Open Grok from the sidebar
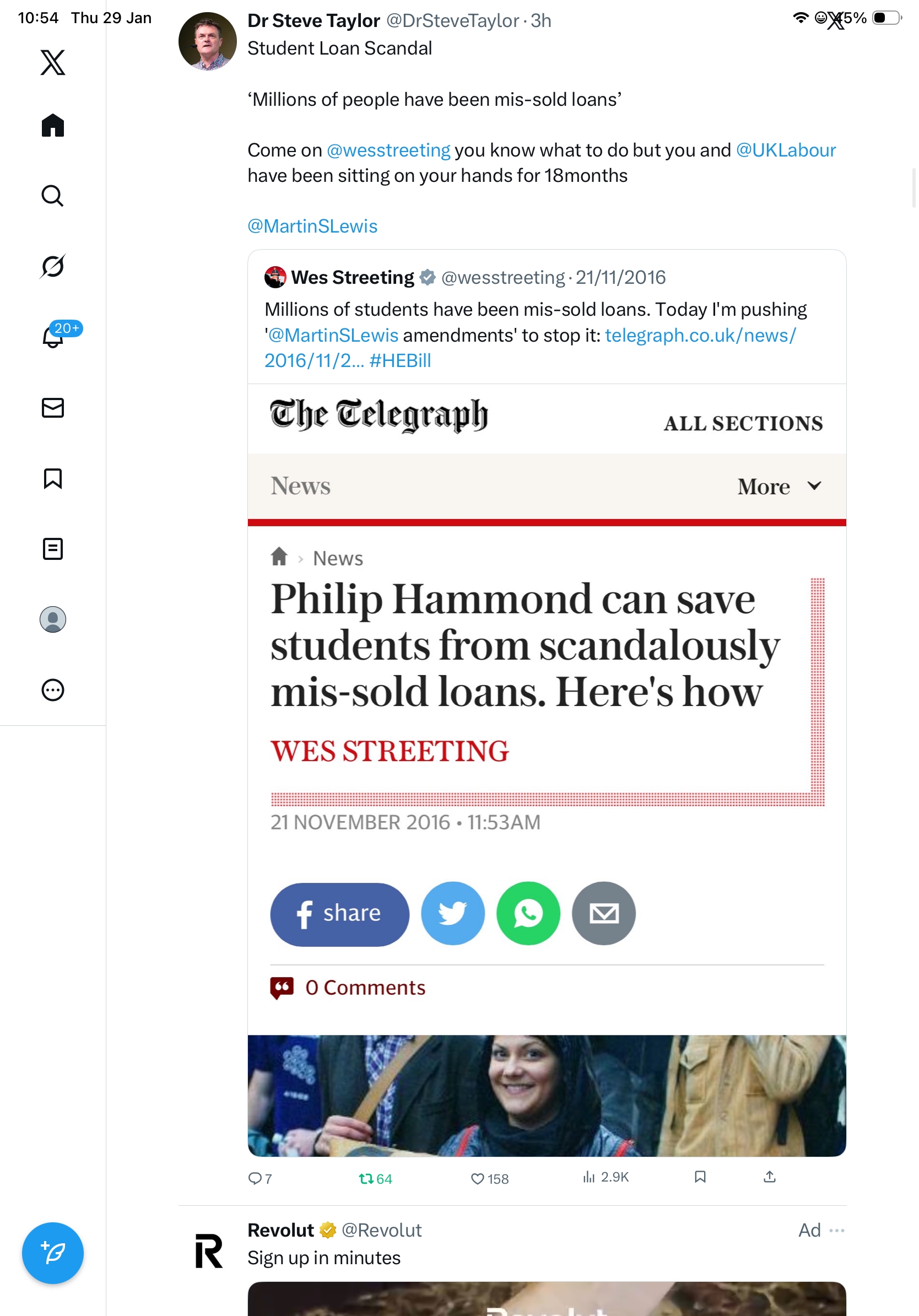Screen dimensions: 919x1316 coord(53,266)
